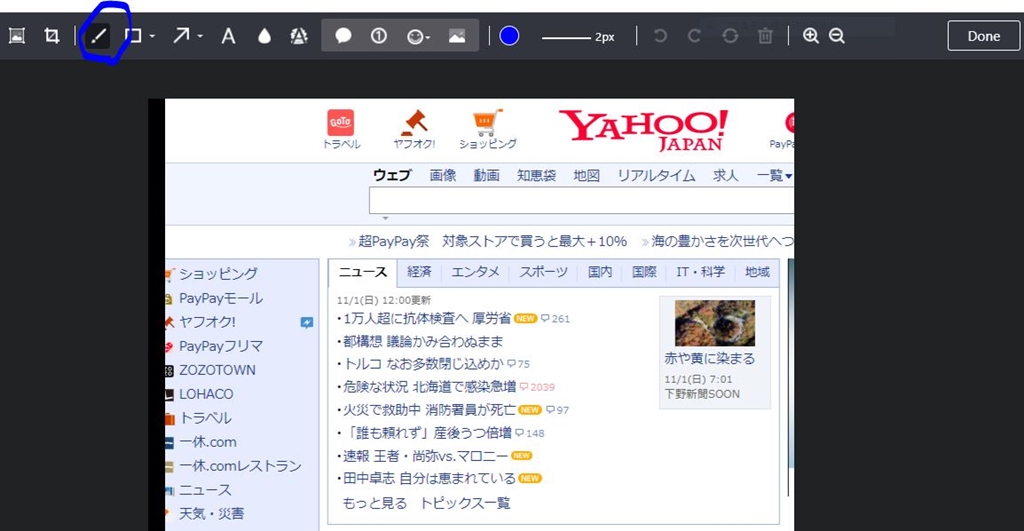Zoom out with the magnifier minus
This screenshot has width=1024, height=531.
click(x=837, y=36)
